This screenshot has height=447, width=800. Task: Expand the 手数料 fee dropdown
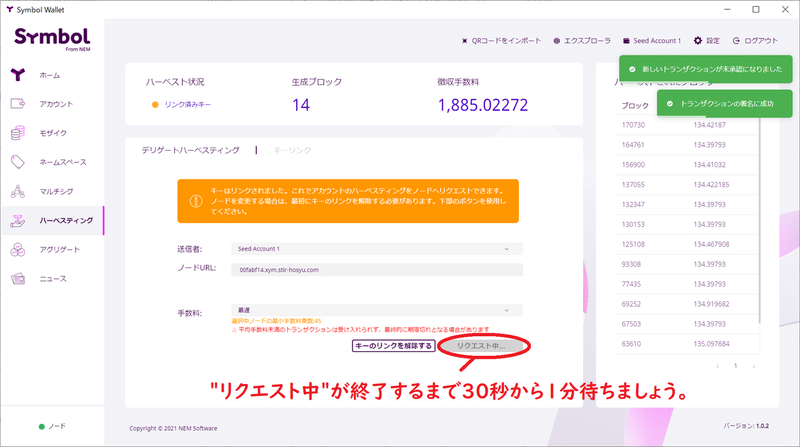click(377, 310)
